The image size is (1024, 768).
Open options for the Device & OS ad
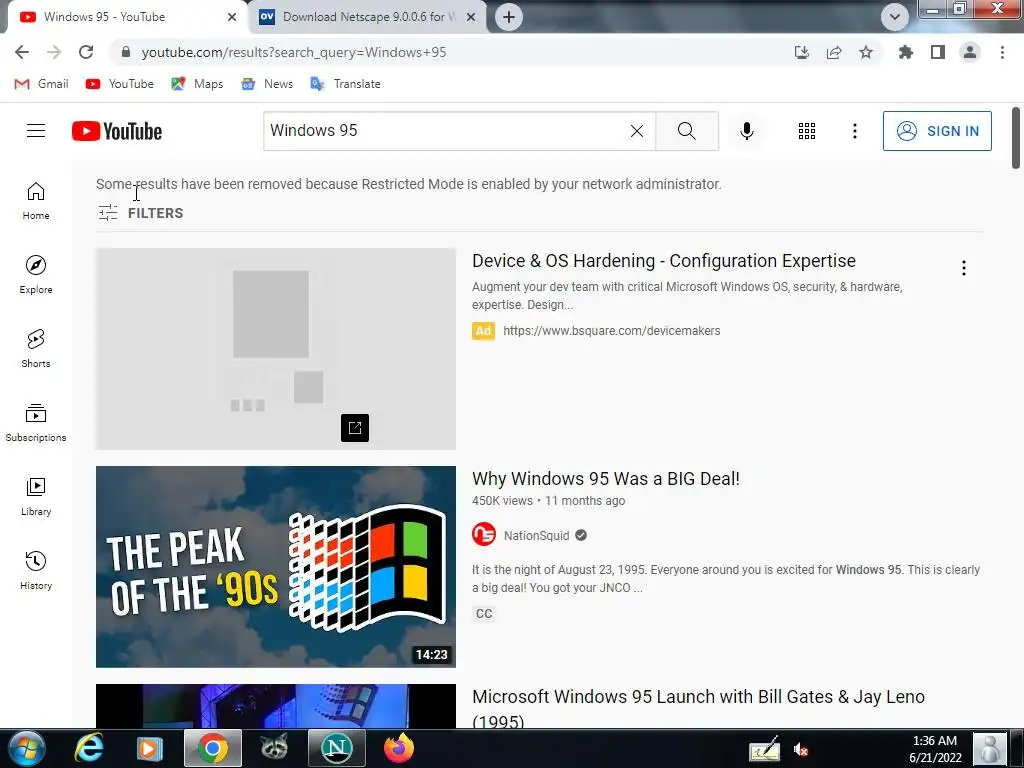pyautogui.click(x=963, y=268)
